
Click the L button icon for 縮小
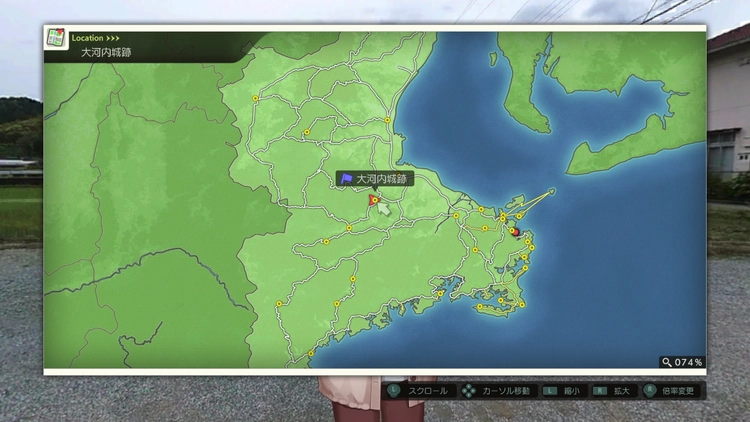[x=549, y=391]
